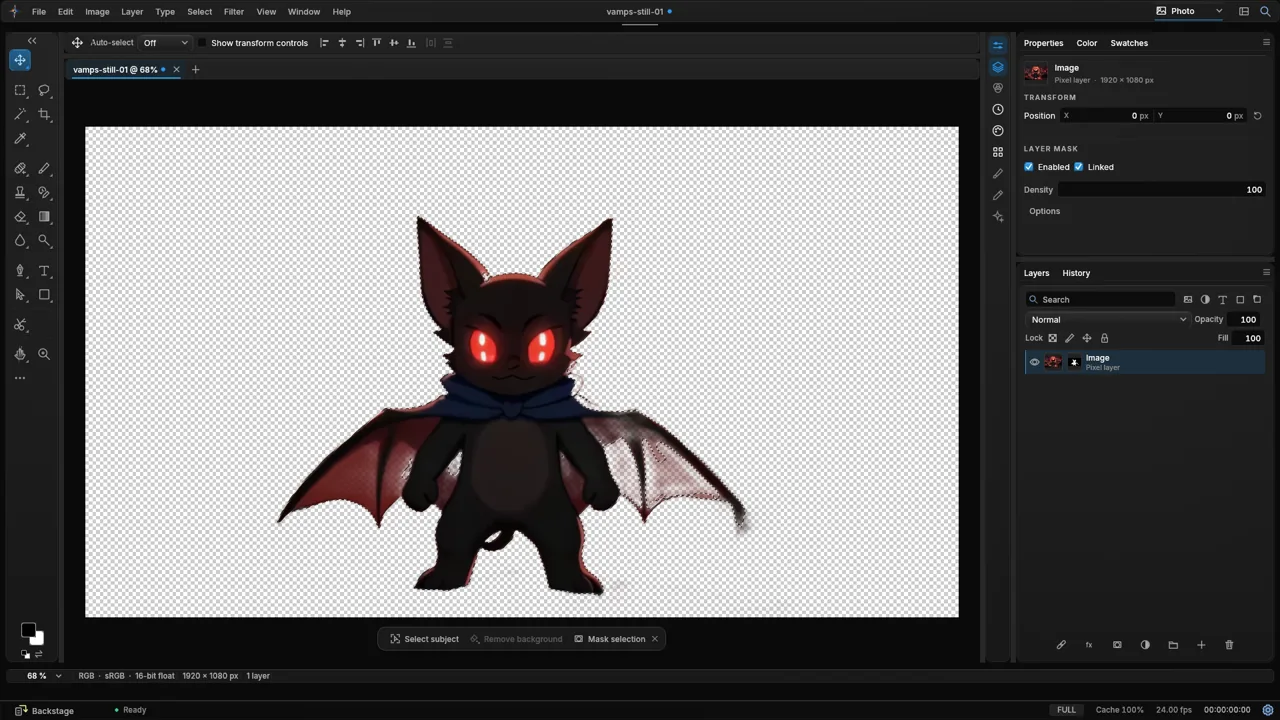Select the Move tool in the toolbox

pos(20,60)
